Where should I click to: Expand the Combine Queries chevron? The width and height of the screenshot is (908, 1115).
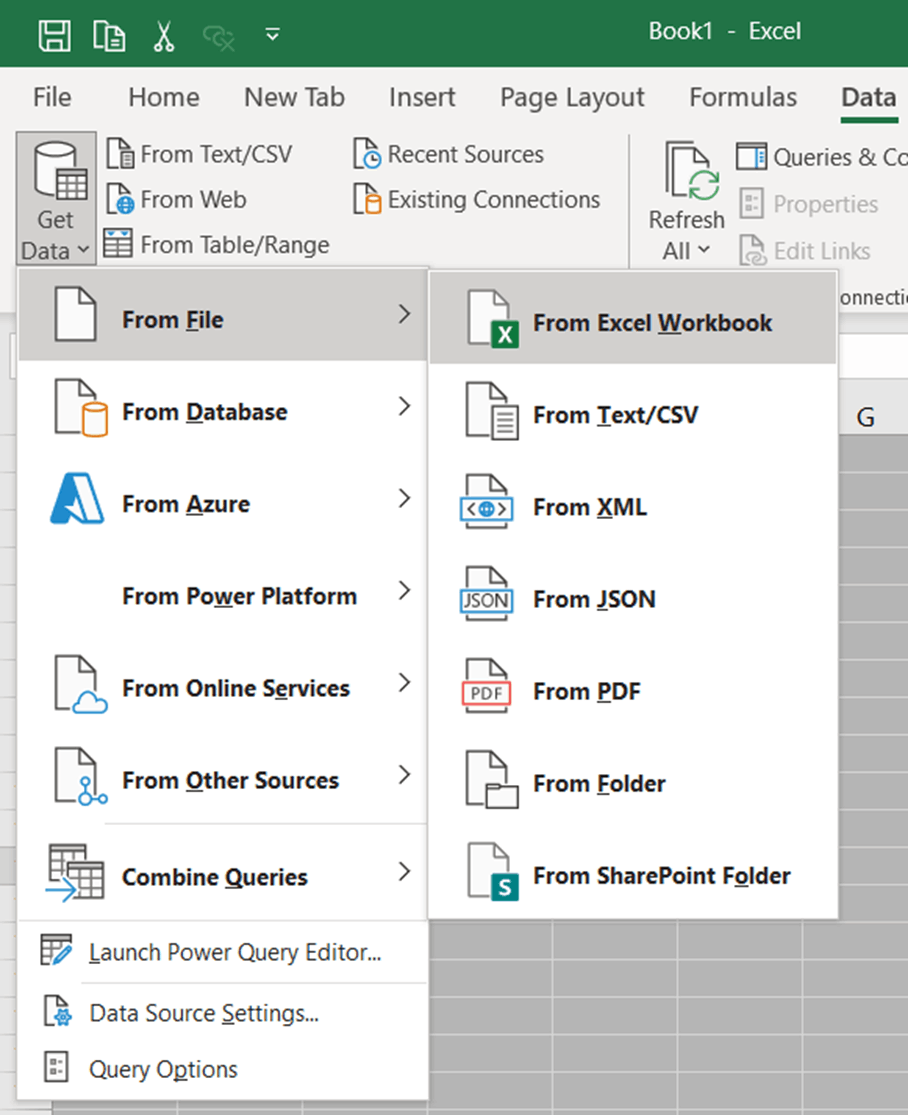coord(404,871)
